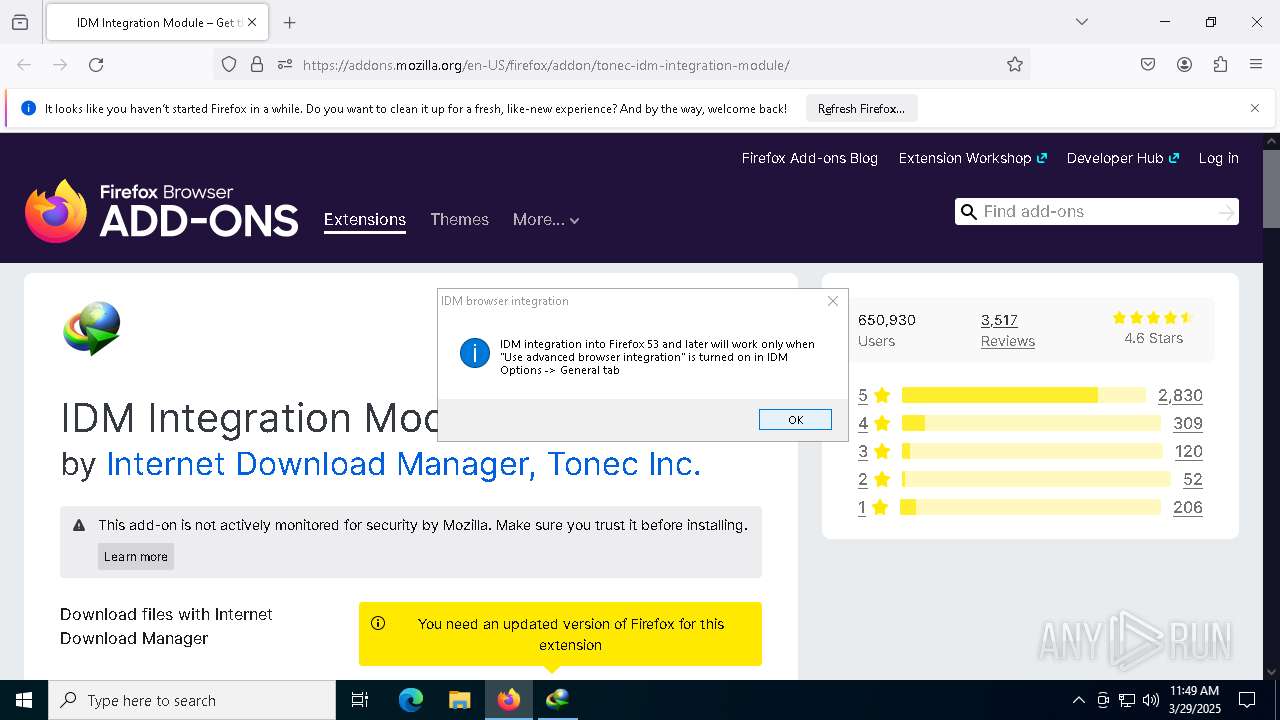This screenshot has width=1280, height=720.
Task: Open File Explorer from taskbar
Action: pos(460,700)
